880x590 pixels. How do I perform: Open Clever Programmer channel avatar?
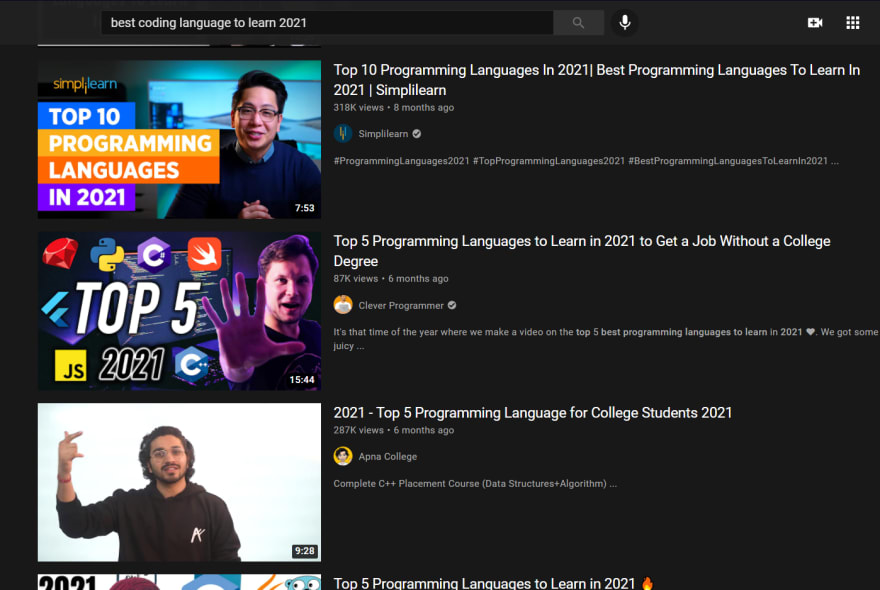coord(342,305)
